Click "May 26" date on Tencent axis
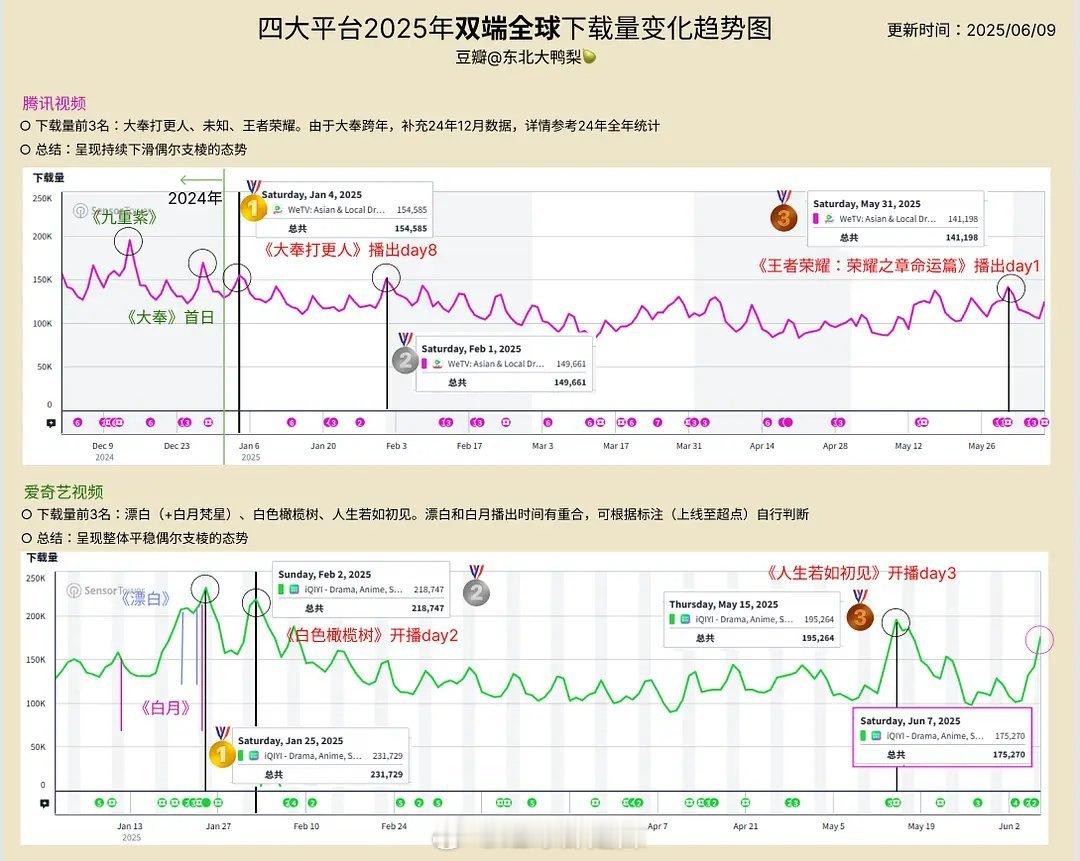Viewport: 1080px width, 861px height. coord(982,446)
